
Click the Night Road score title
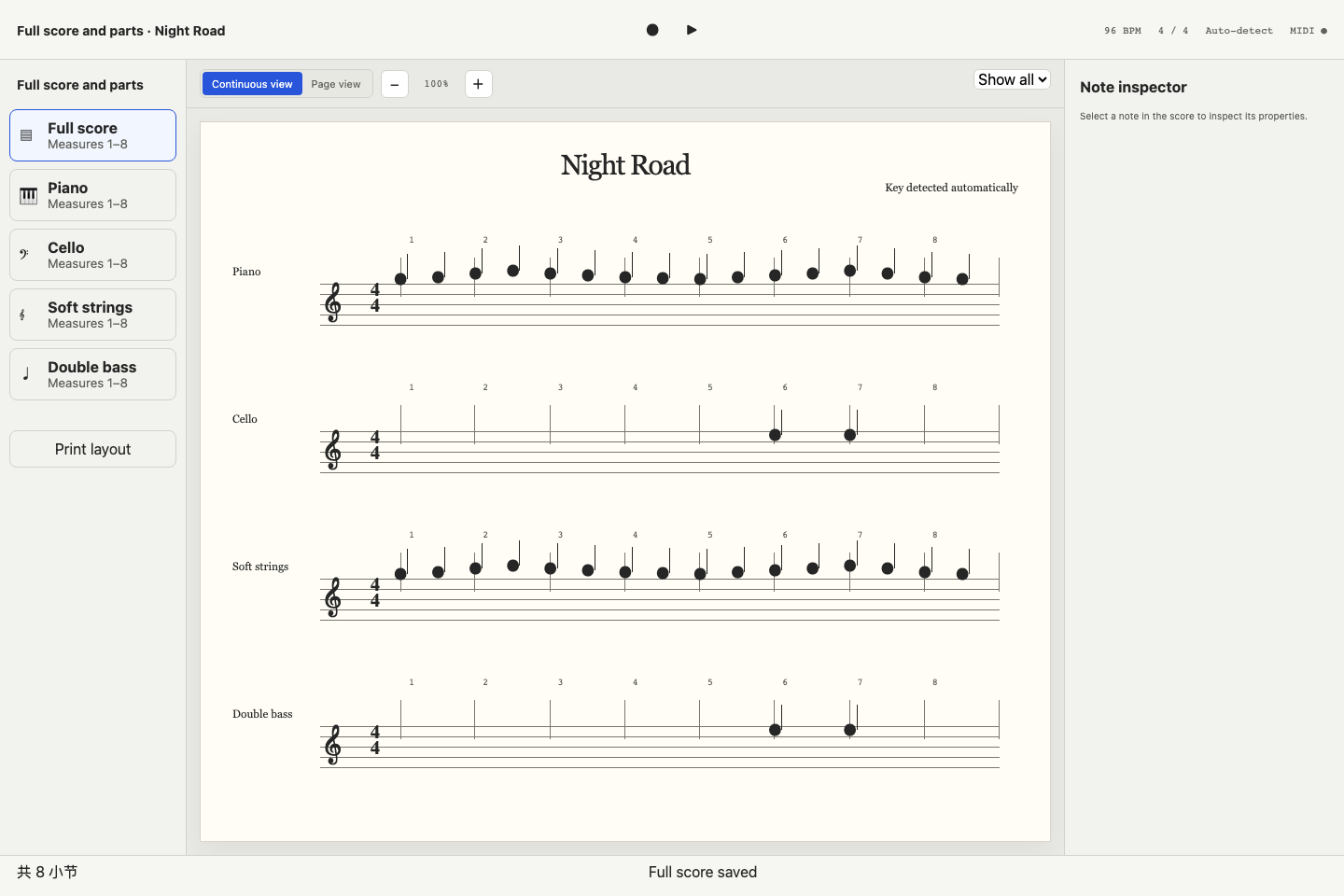pyautogui.click(x=625, y=165)
